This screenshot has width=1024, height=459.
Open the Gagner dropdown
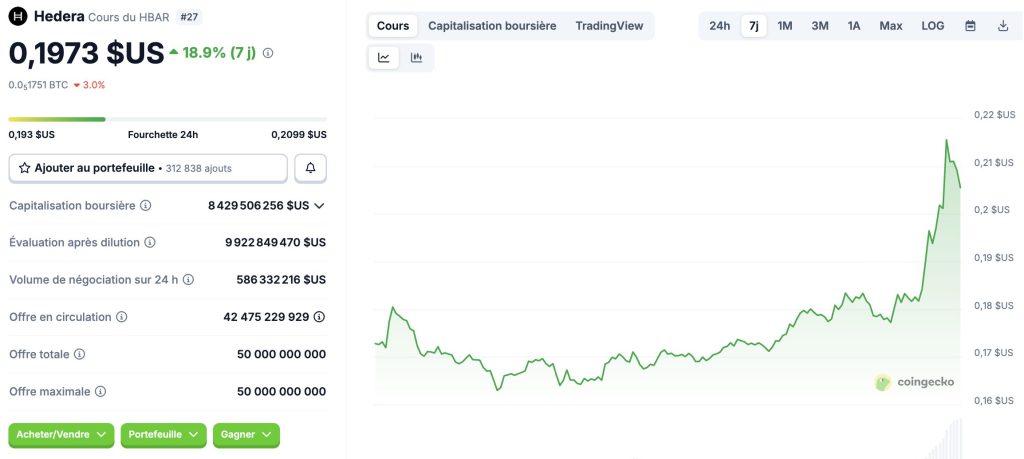246,435
